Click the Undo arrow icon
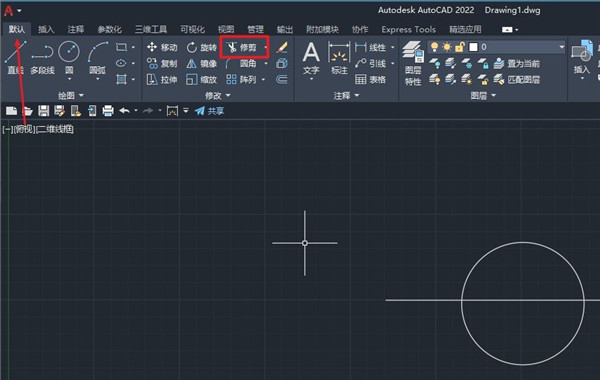Screen dimensions: 600x380 (124, 111)
